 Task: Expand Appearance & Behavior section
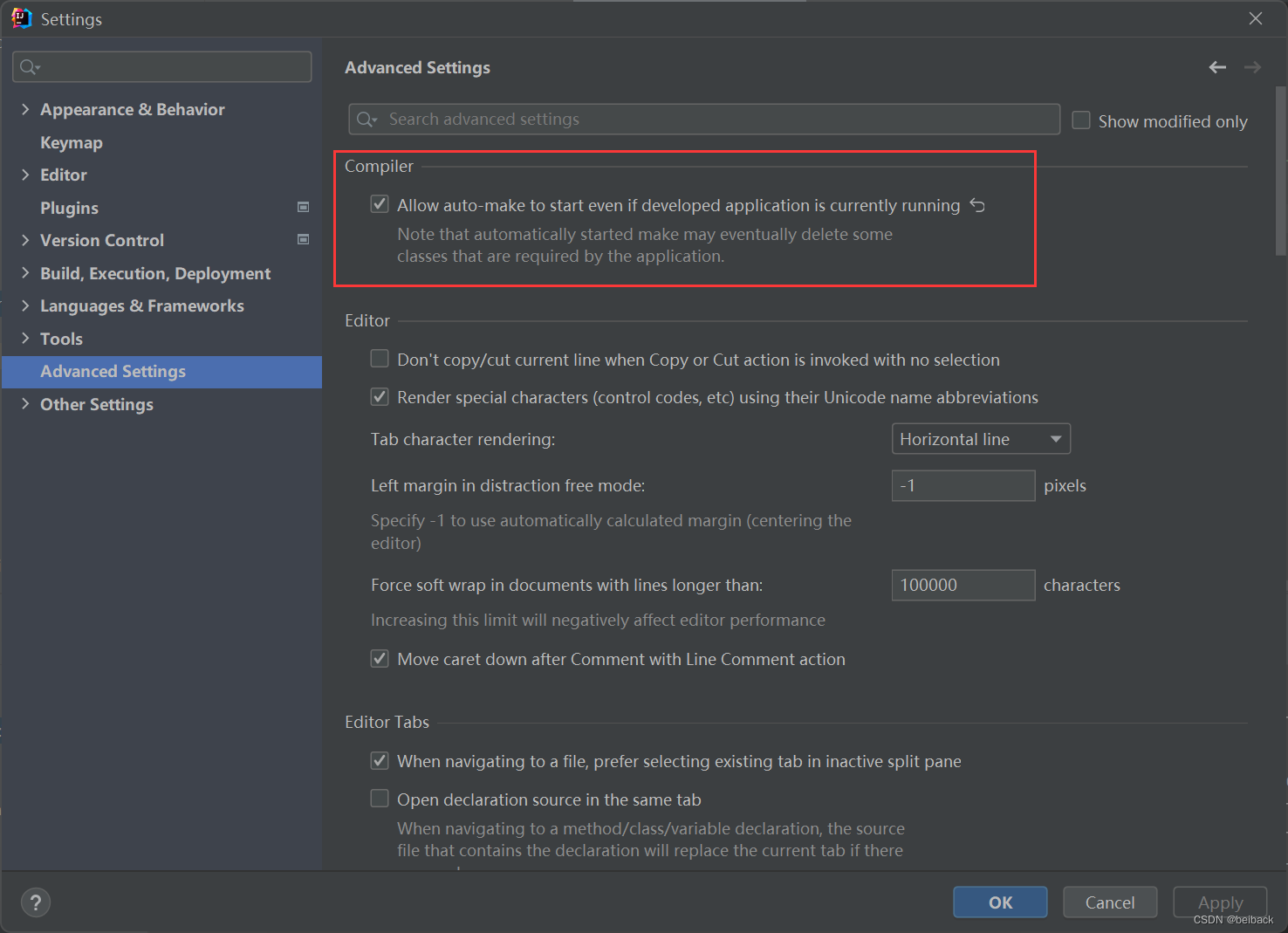pos(25,109)
